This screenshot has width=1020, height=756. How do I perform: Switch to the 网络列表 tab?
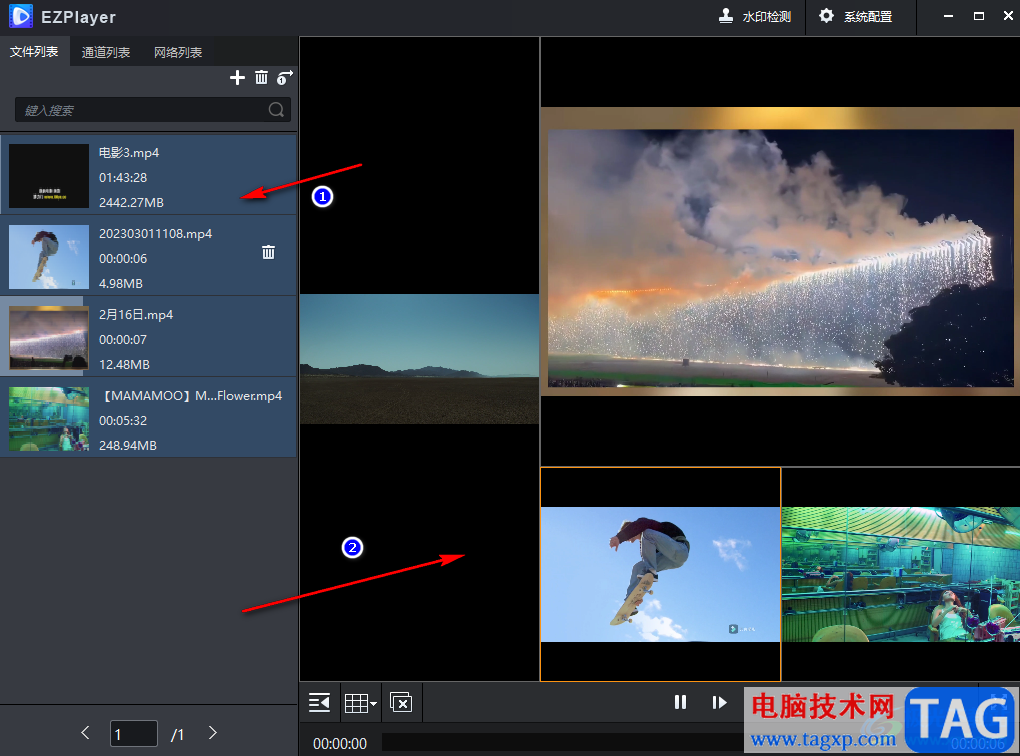click(x=178, y=52)
